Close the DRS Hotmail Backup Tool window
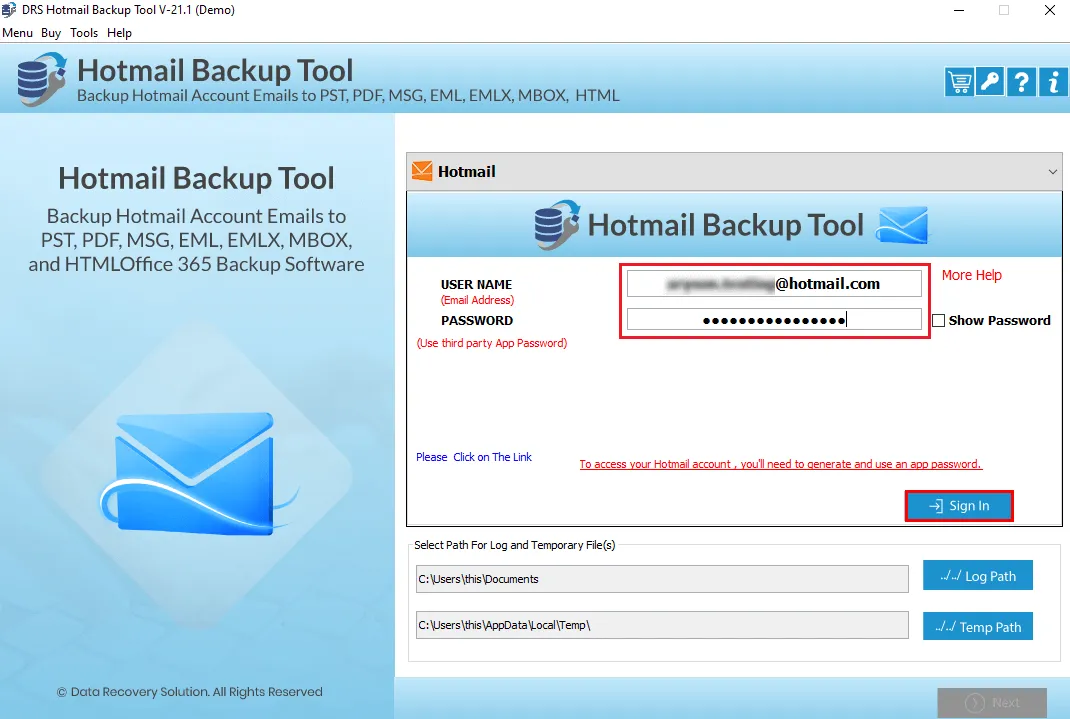The width and height of the screenshot is (1070, 719). (x=1050, y=10)
